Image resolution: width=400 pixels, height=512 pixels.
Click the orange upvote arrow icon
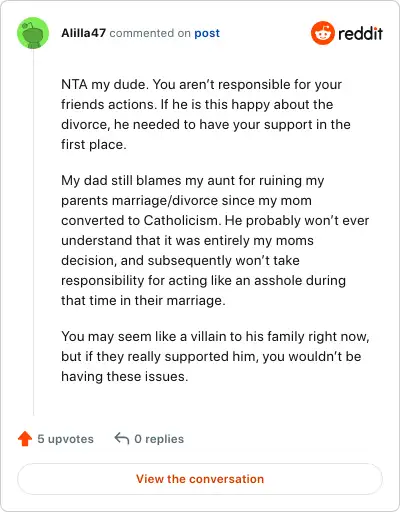click(x=25, y=439)
